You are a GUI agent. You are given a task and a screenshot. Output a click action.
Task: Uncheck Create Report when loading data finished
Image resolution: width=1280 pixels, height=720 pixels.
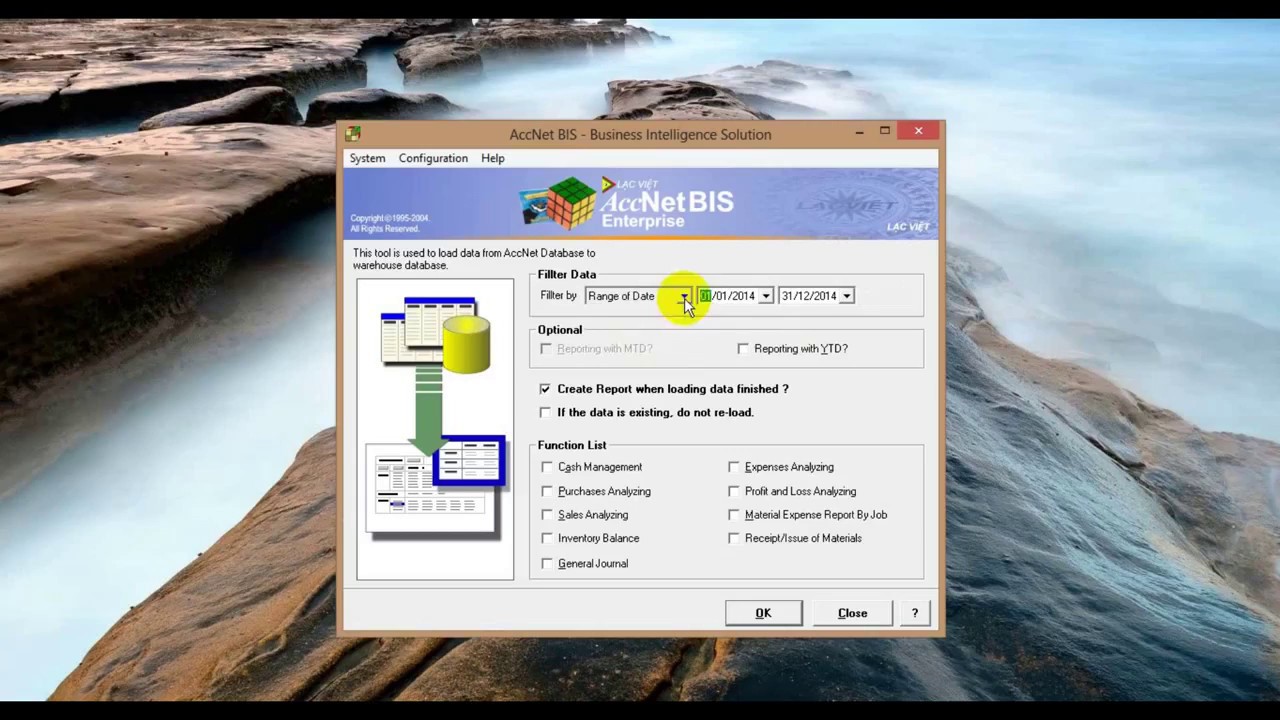[x=545, y=389]
